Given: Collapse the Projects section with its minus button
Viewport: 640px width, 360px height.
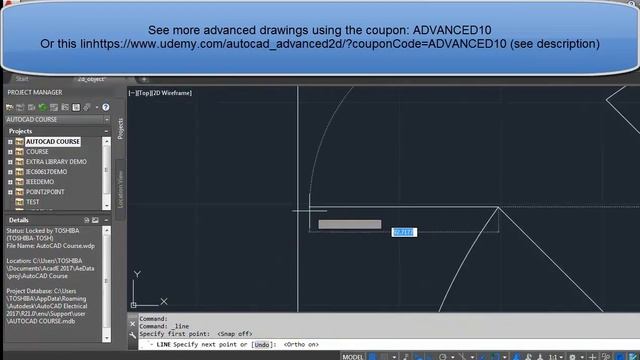Looking at the screenshot, I should coord(106,131).
